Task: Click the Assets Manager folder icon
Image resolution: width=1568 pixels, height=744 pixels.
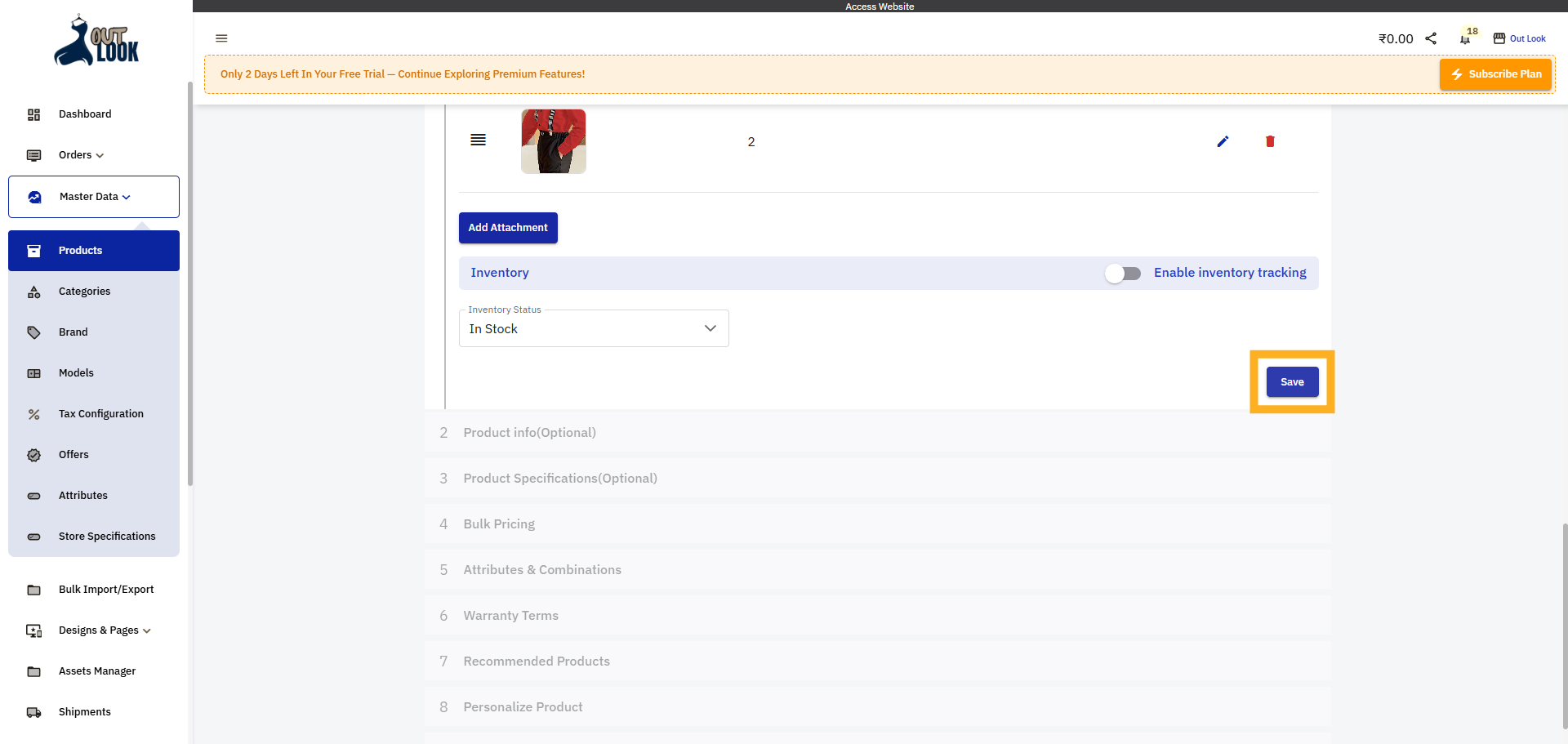Action: [33, 671]
